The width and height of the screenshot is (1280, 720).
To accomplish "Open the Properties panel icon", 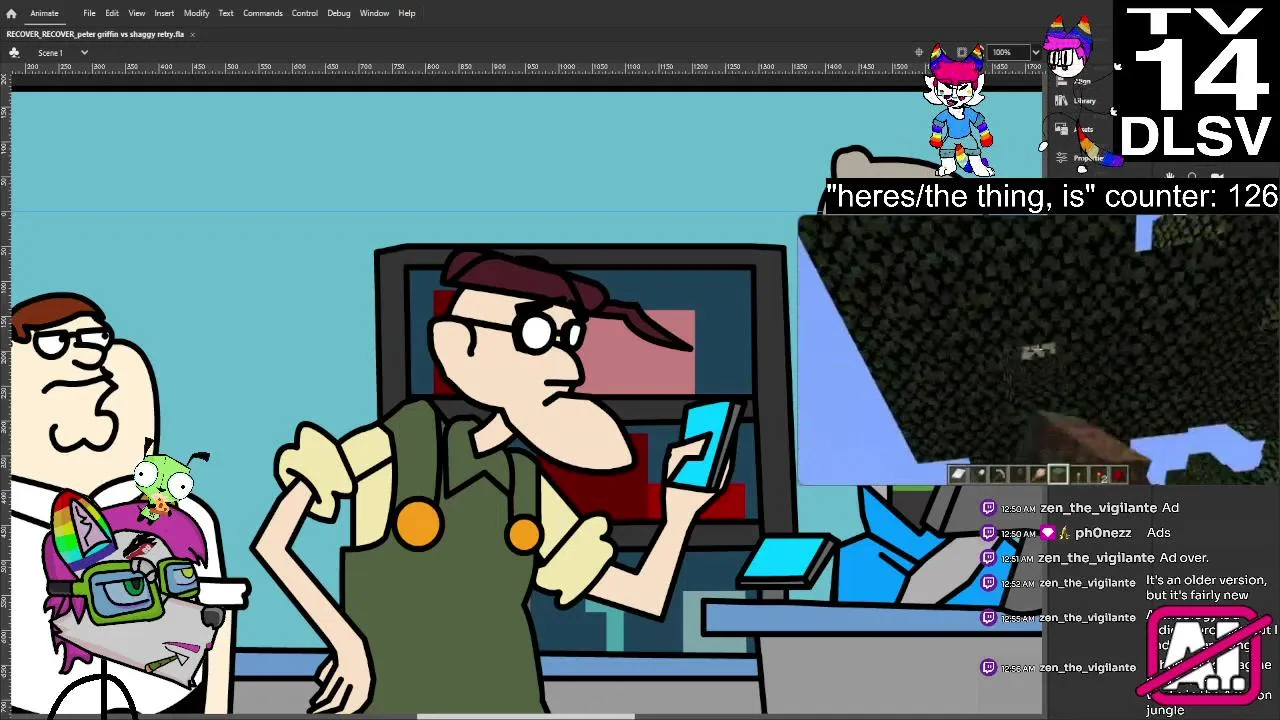I will click(x=1061, y=158).
